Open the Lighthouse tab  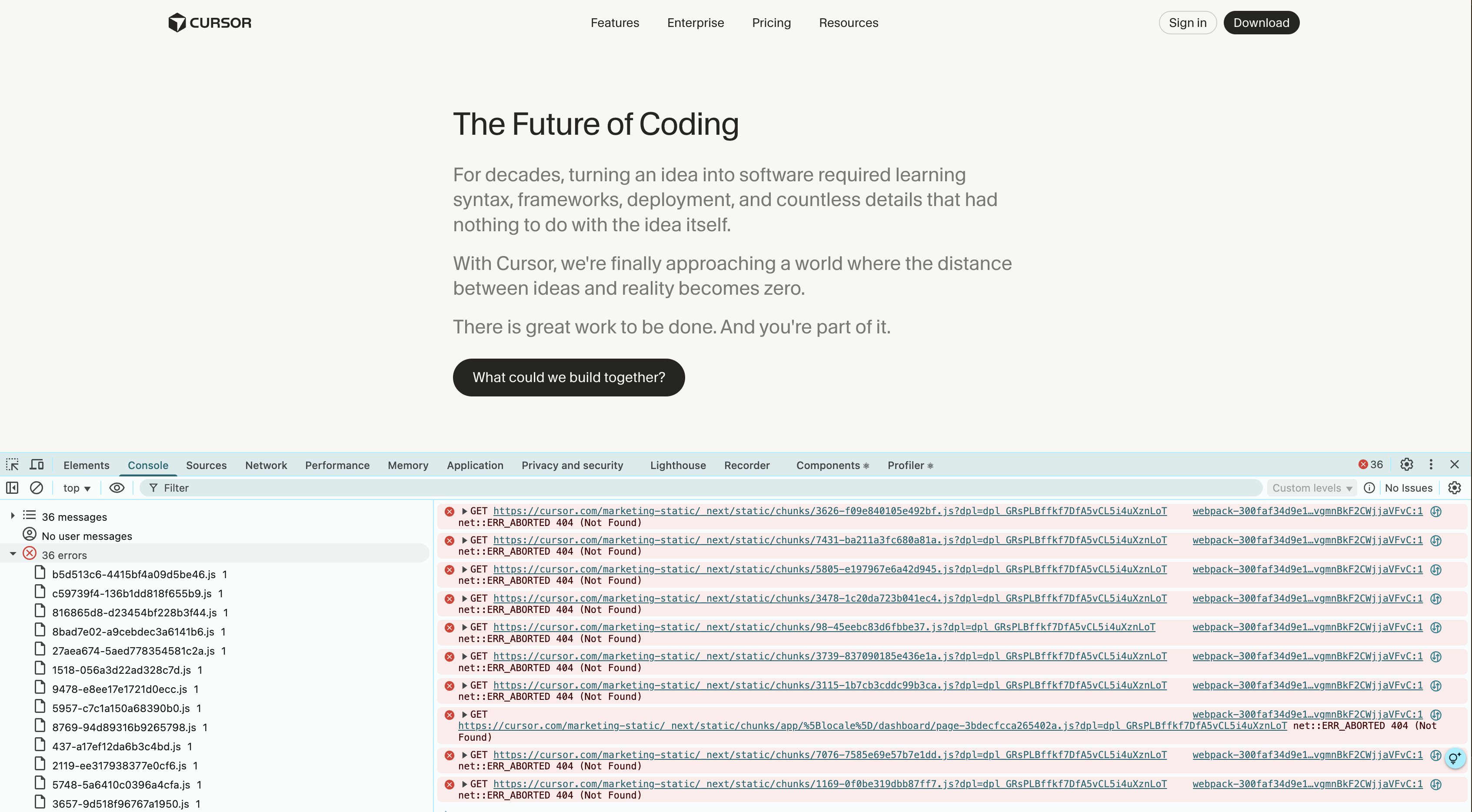(678, 465)
